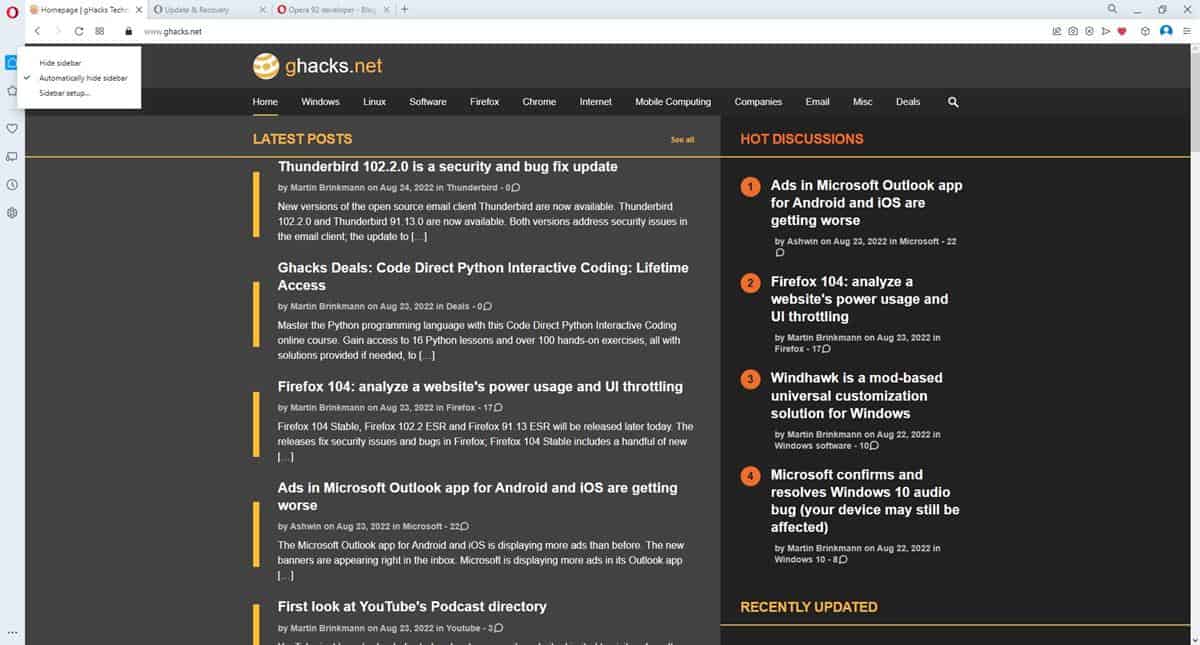Open the Bookmarks heart icon in the sidebar
Viewport: 1200px width, 645px height.
pos(11,128)
